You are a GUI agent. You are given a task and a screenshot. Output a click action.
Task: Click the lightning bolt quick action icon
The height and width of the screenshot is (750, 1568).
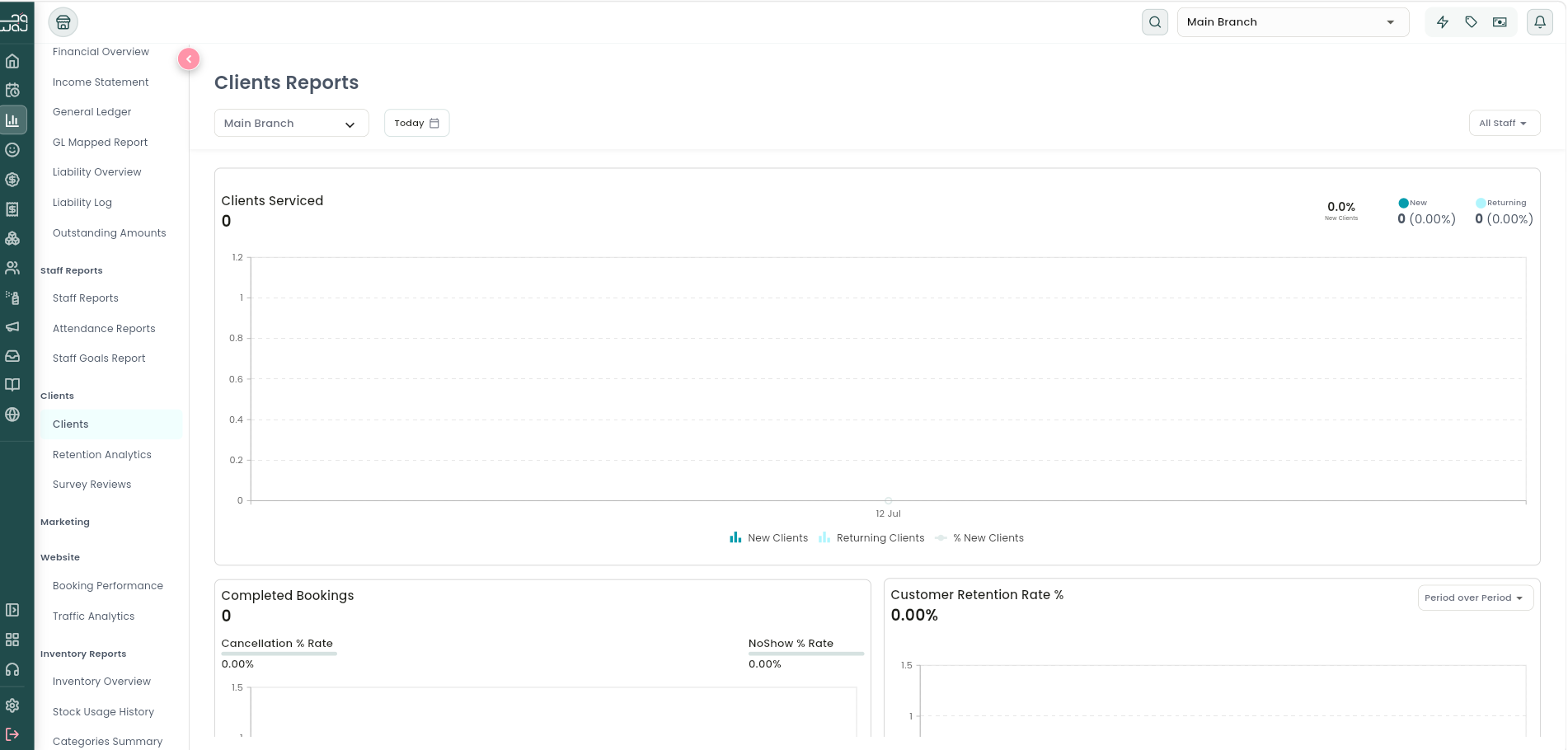click(1443, 22)
